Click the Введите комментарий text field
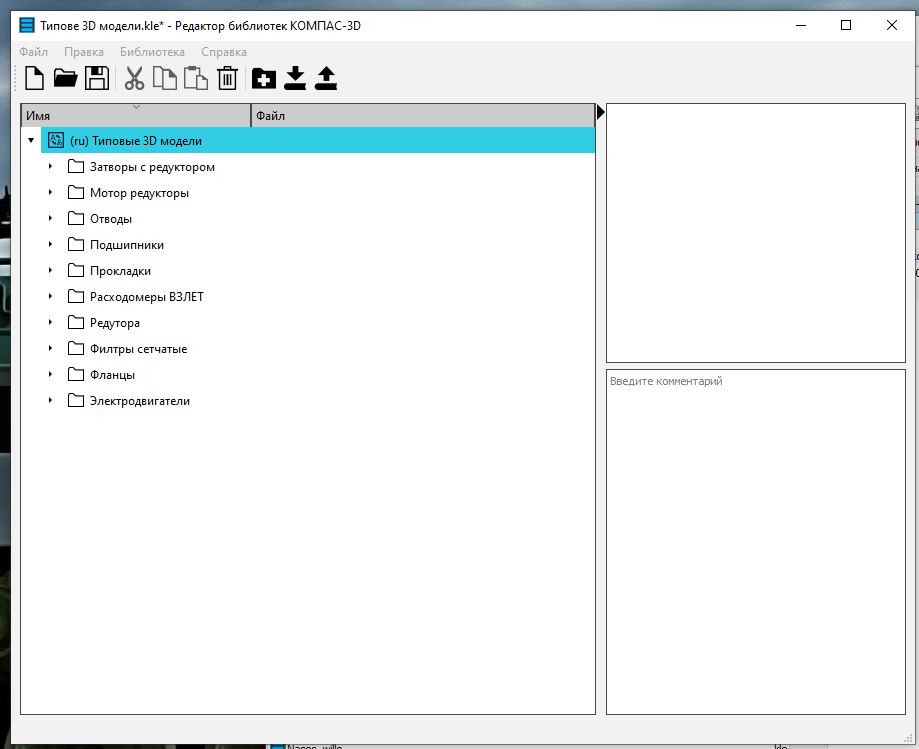The width and height of the screenshot is (919, 749). 755,542
